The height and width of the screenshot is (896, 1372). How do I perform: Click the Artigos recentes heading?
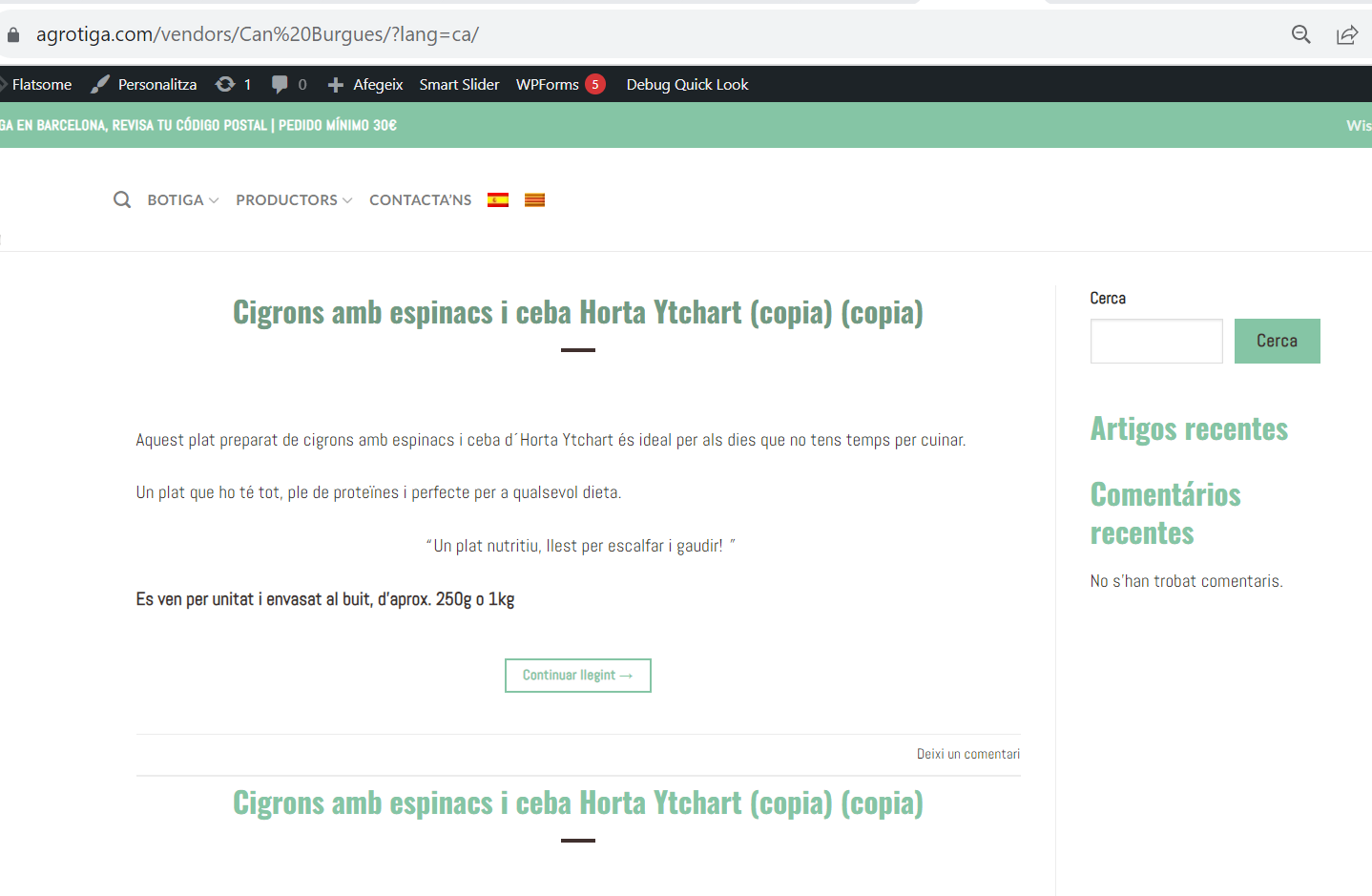[x=1189, y=429]
